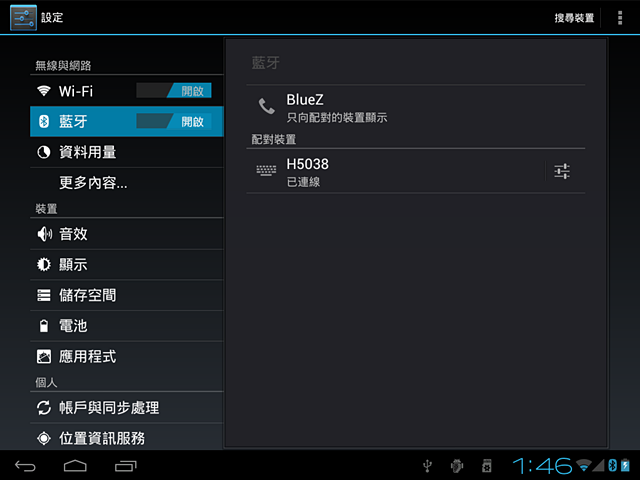Open the clock status panel at 1:46
Image resolution: width=640 pixels, height=480 pixels.
tap(542, 466)
